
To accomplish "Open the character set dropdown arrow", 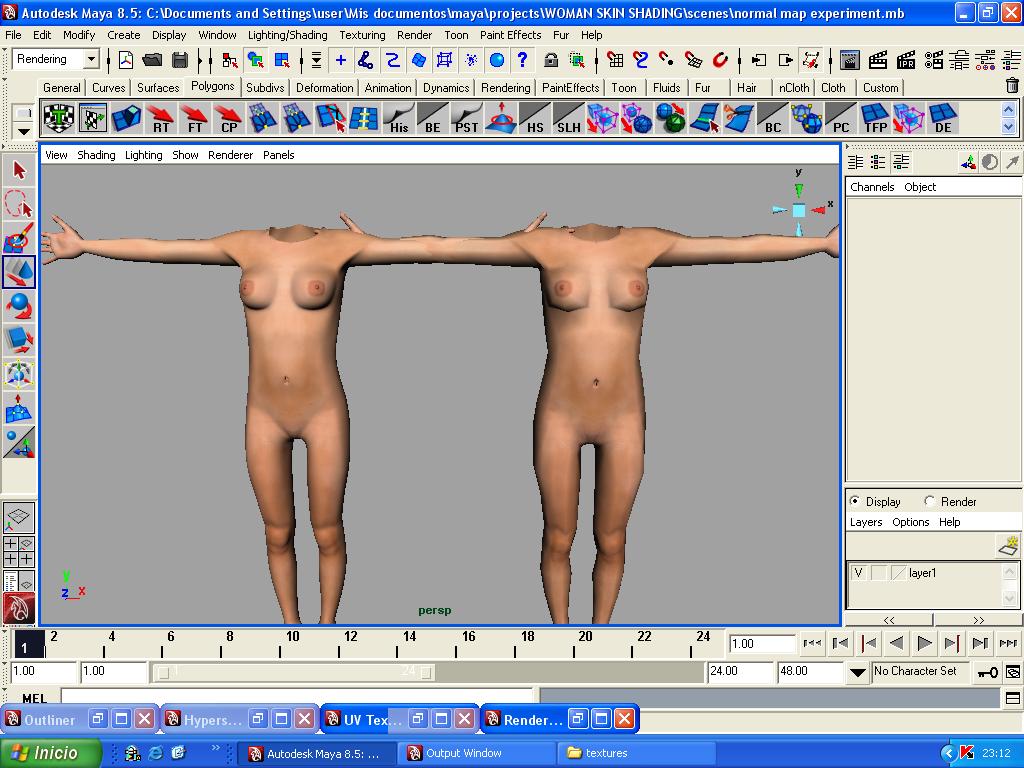I will pyautogui.click(x=857, y=672).
